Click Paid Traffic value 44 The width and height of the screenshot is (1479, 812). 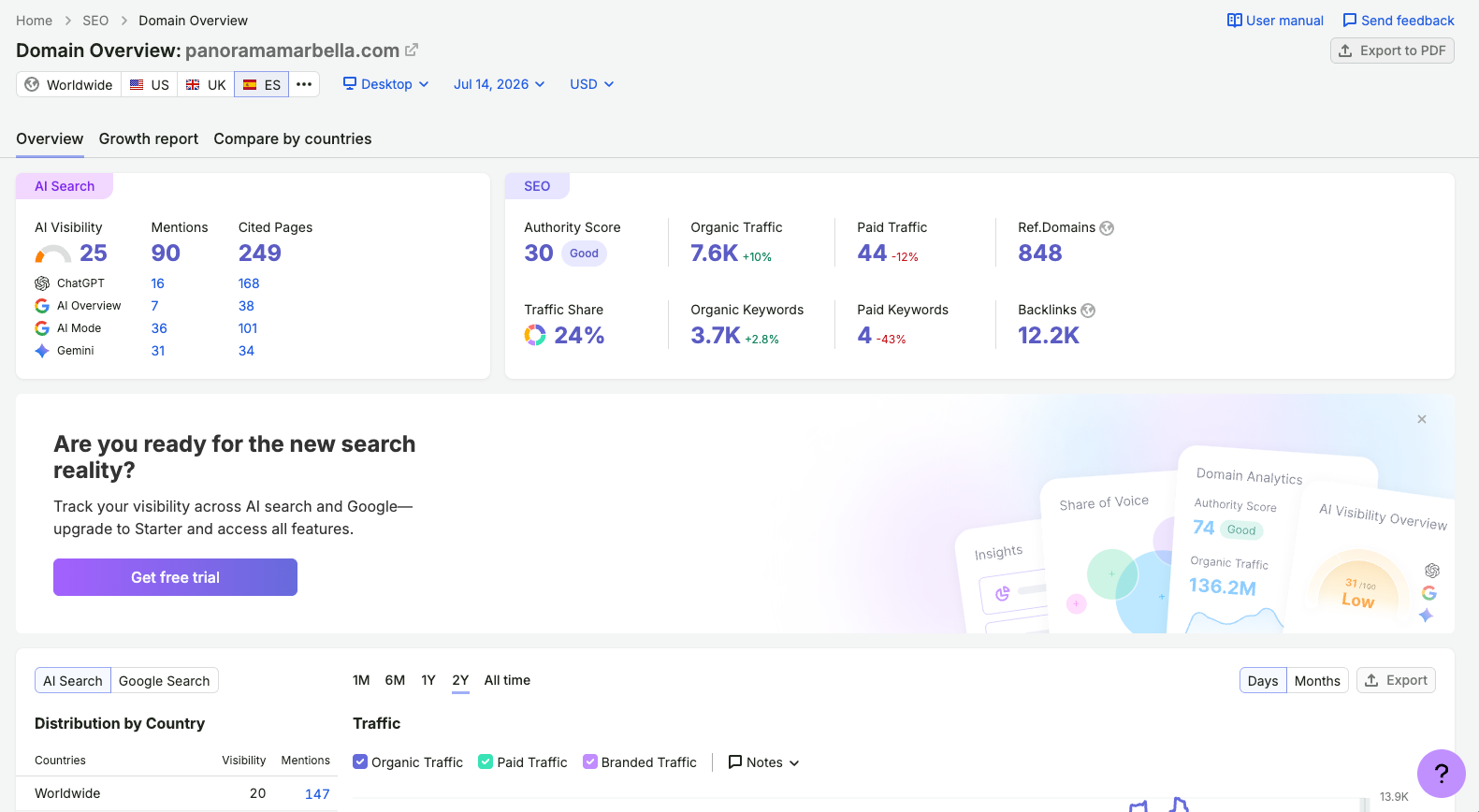click(x=872, y=254)
